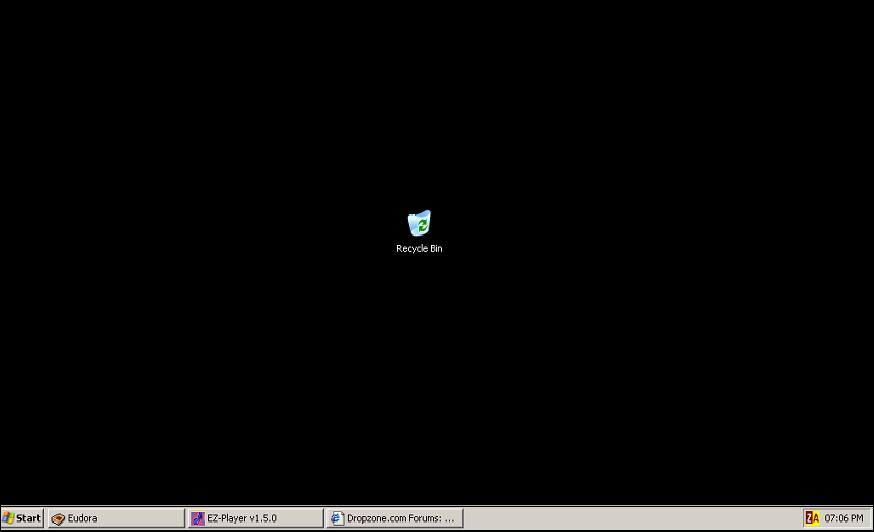Click the Eudora envelope icon in taskbar
Image resolution: width=874 pixels, height=532 pixels.
[58, 519]
